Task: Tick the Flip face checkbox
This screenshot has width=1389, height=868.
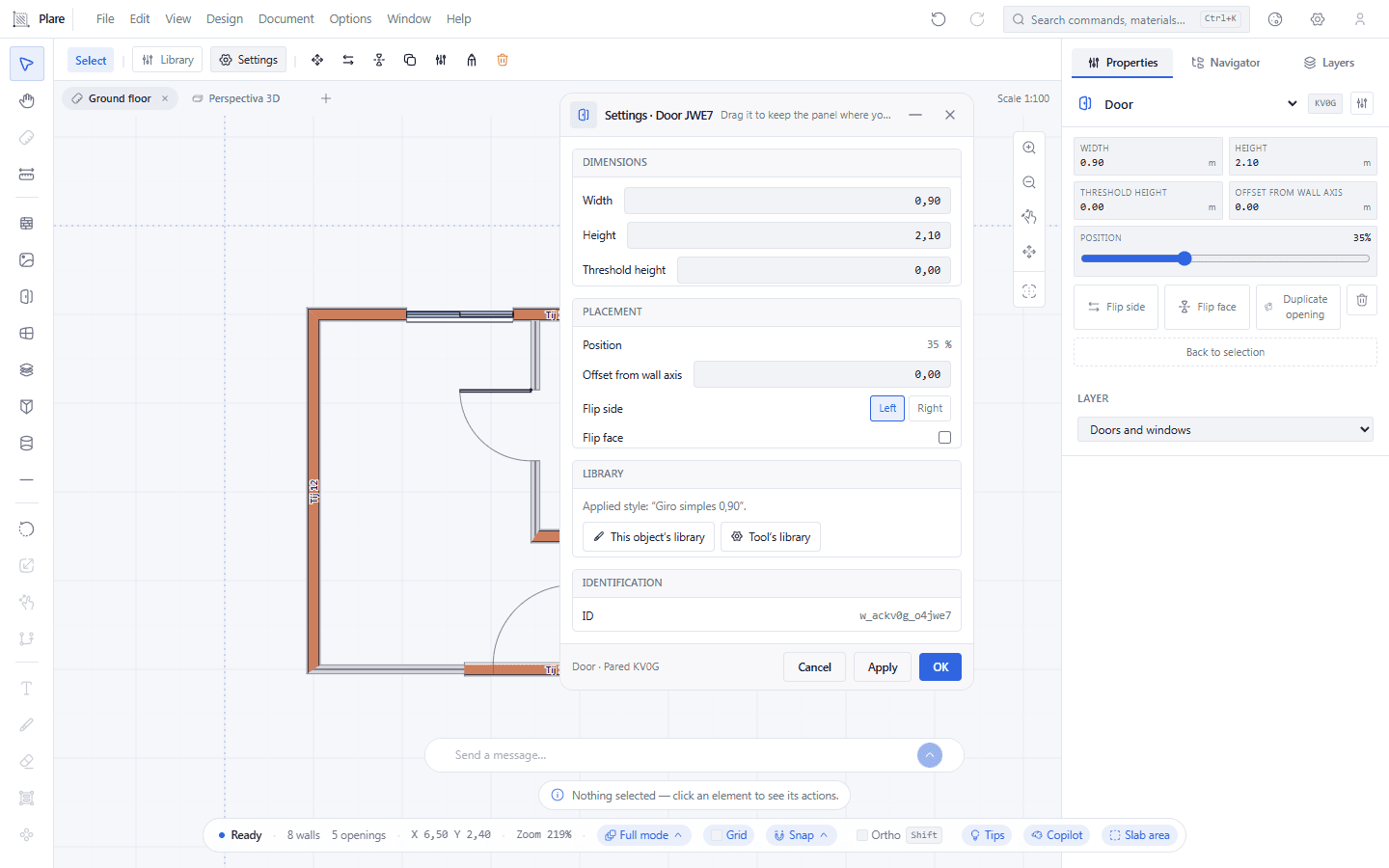Action: 944,438
